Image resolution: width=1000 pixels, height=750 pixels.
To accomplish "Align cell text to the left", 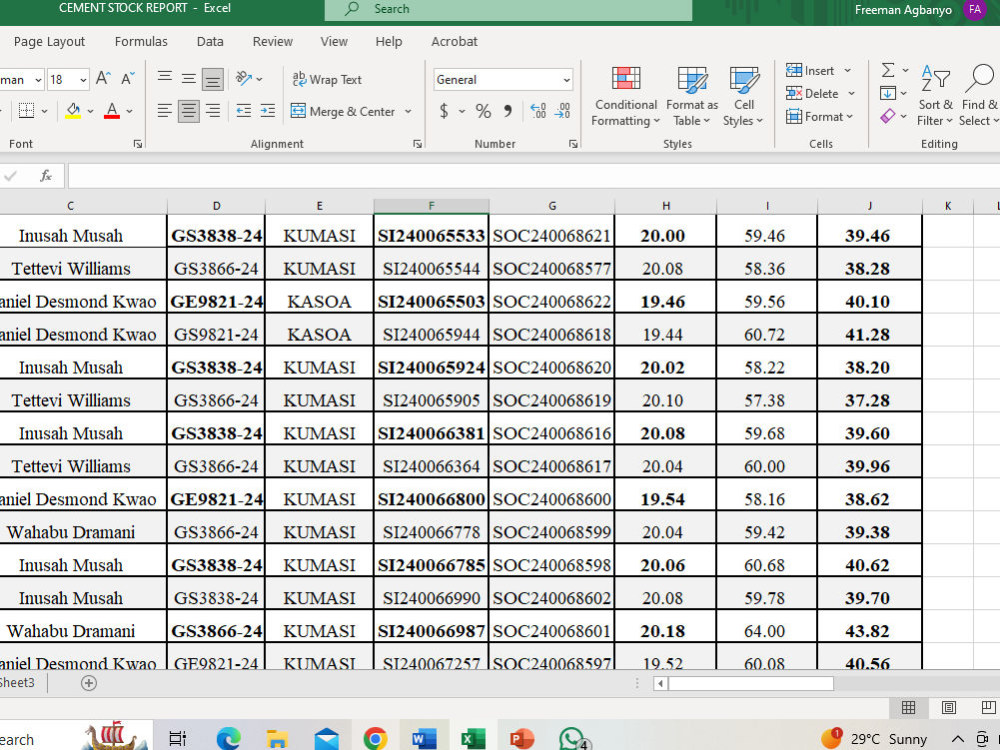I will (165, 111).
